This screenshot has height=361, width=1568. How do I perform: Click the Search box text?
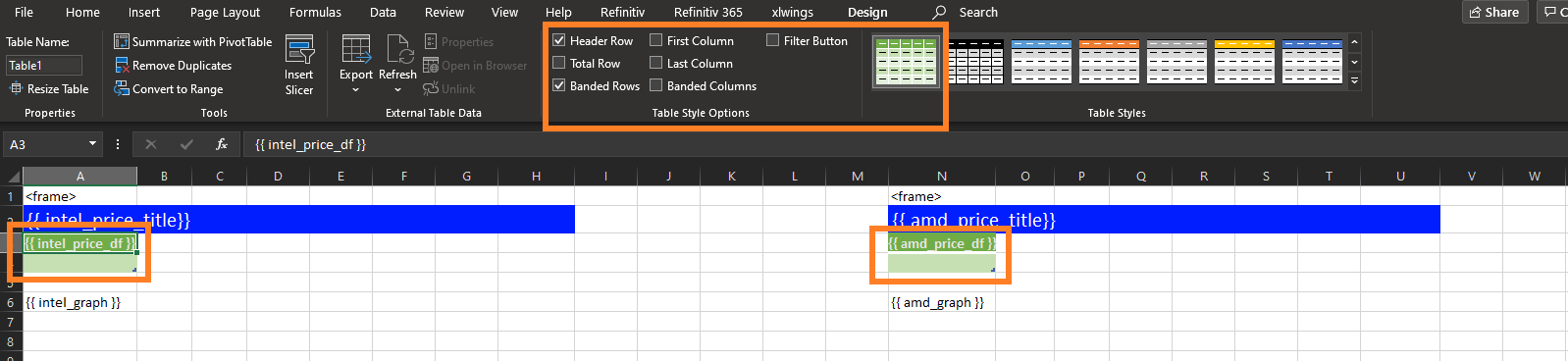coord(978,13)
